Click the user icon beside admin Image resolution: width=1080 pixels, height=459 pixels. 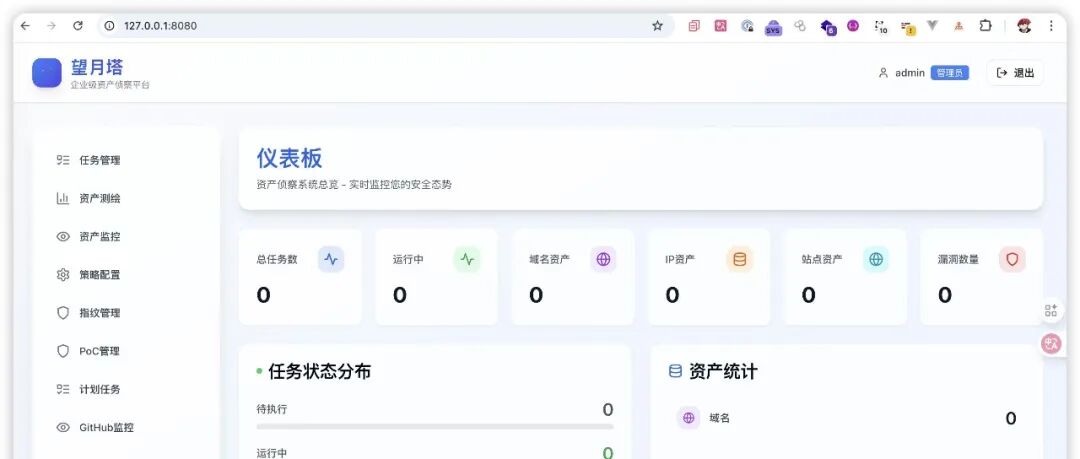(883, 72)
